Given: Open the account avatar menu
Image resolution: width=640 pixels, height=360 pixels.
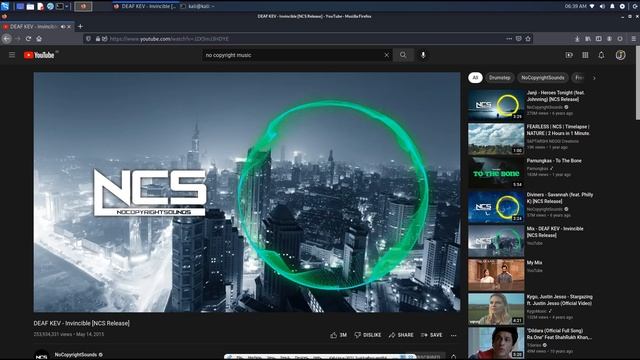Looking at the screenshot, I should point(620,55).
